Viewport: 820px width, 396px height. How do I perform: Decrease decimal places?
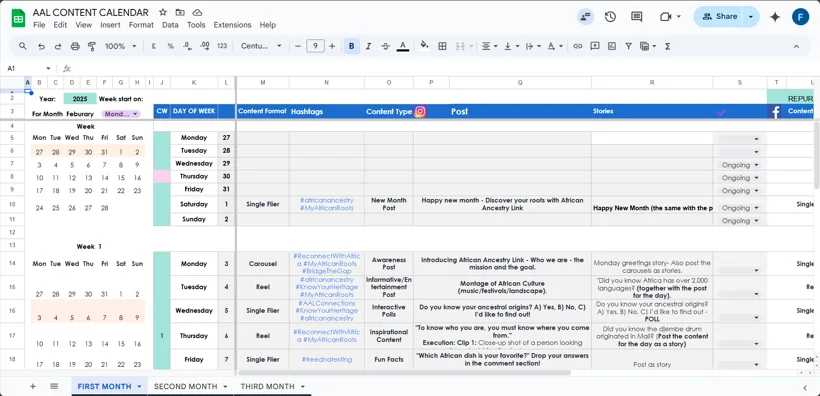(187, 46)
